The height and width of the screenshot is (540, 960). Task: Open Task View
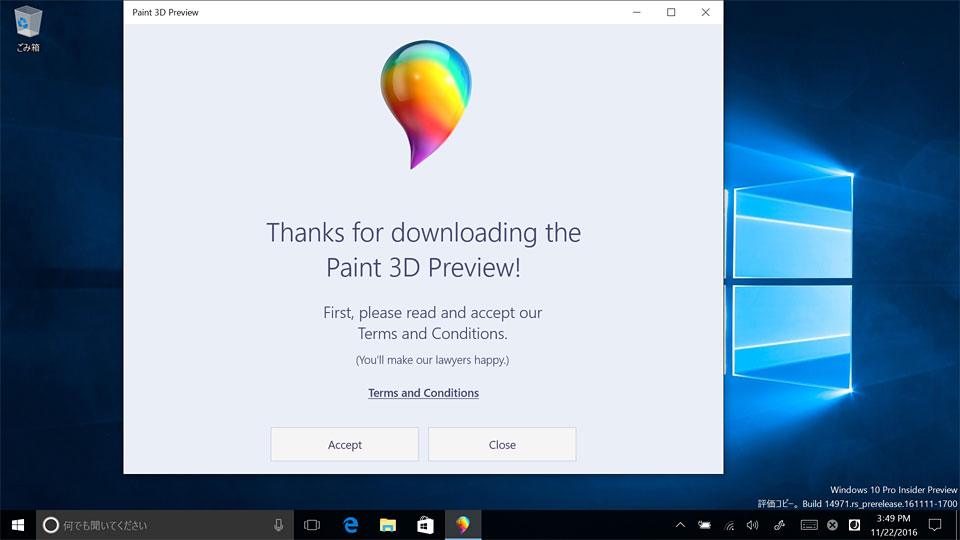[312, 525]
